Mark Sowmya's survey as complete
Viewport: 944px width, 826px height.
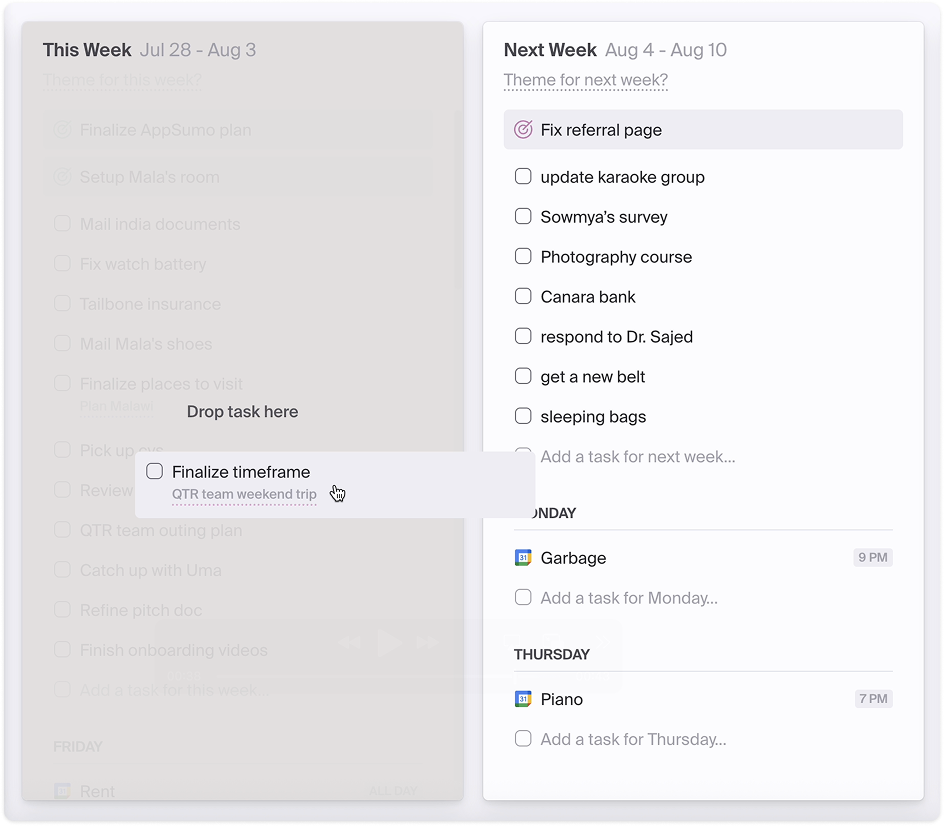(523, 217)
